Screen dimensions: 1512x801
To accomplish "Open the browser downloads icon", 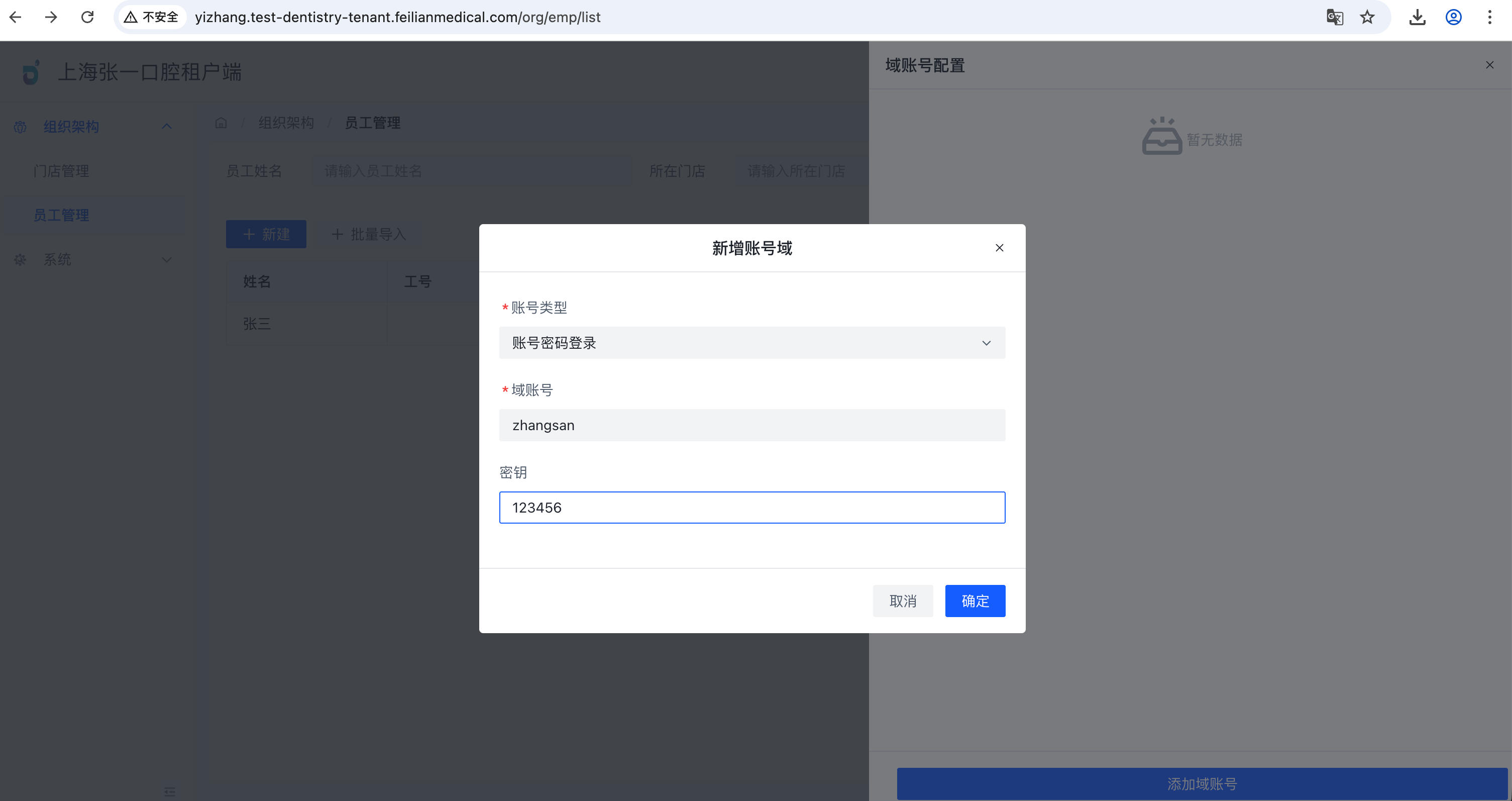I will [x=1418, y=17].
